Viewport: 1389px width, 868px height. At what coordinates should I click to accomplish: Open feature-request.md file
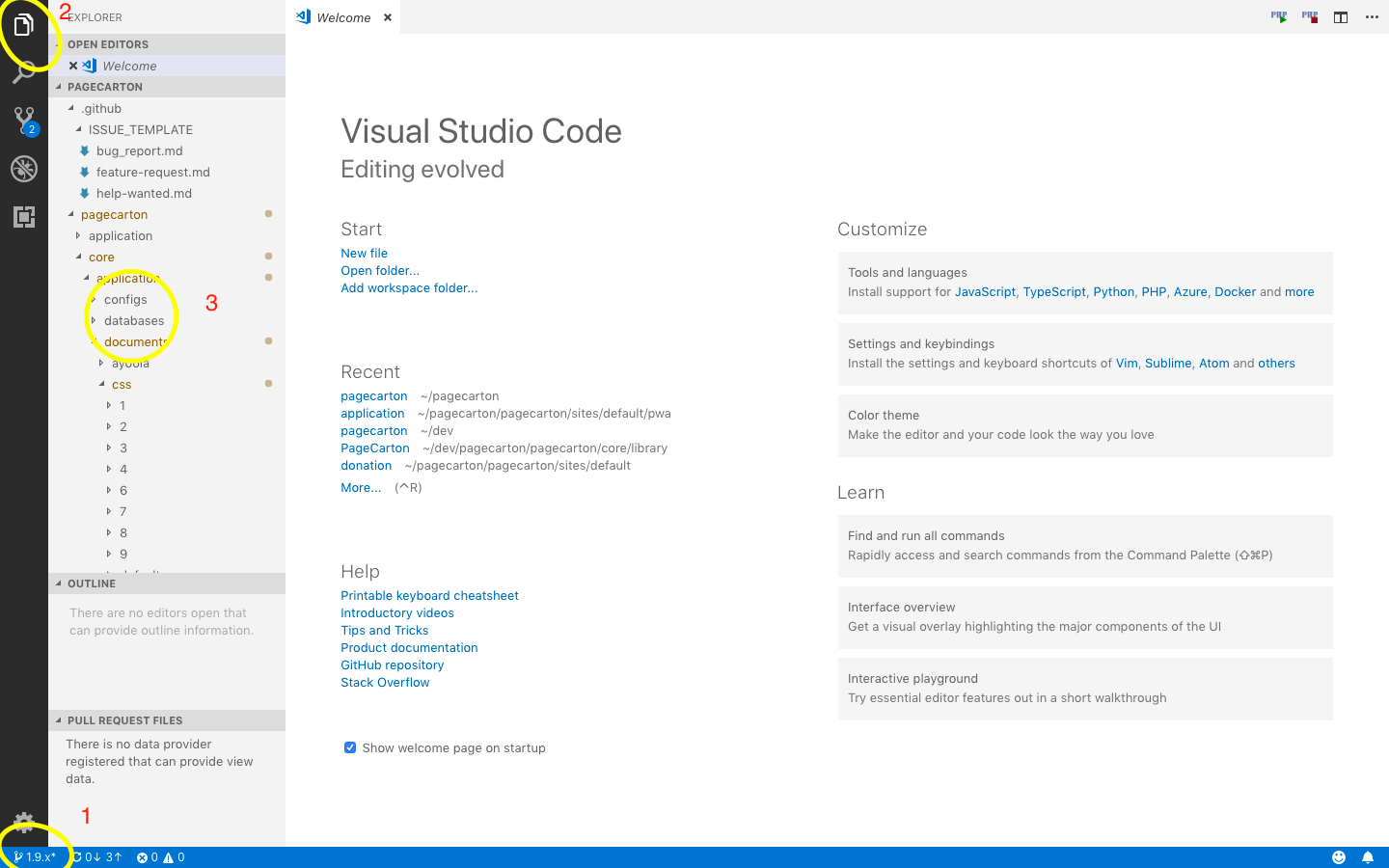[153, 172]
